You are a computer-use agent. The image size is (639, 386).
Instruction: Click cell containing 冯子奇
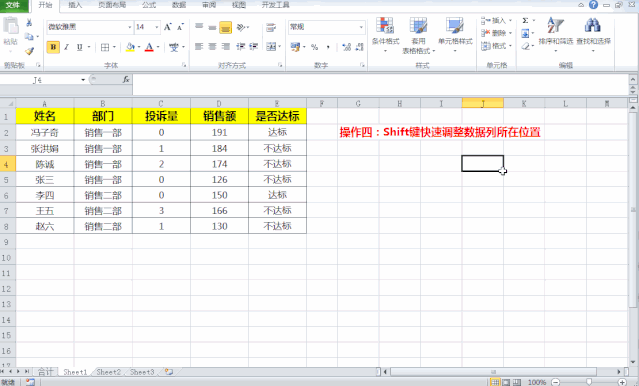[45, 132]
